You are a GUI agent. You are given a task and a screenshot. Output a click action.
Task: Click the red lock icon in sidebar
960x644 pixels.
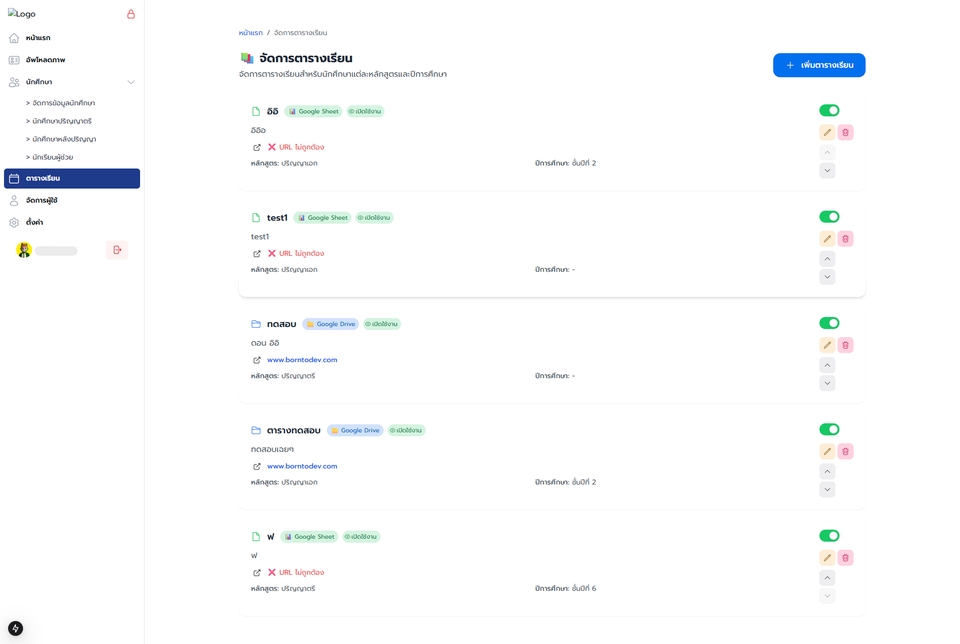pyautogui.click(x=131, y=14)
